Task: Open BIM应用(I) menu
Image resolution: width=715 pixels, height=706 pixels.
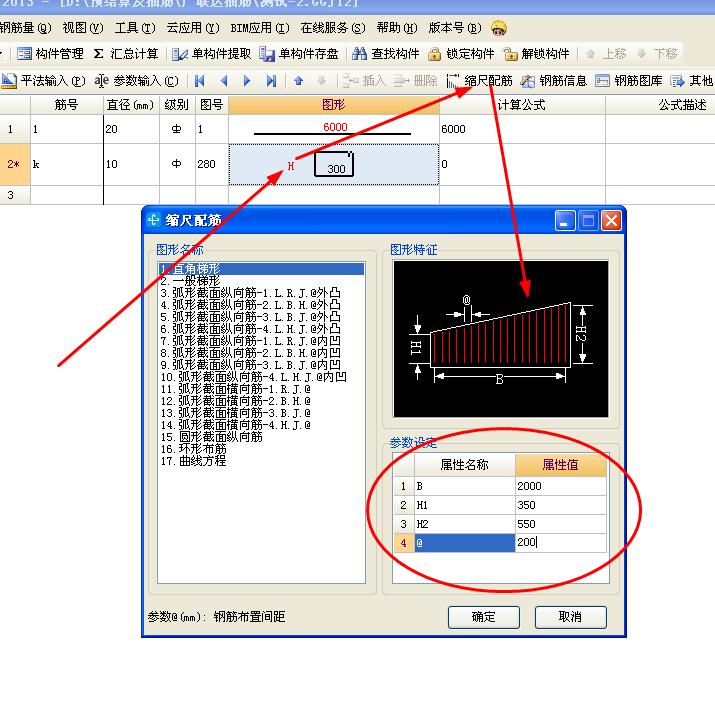Action: coord(260,28)
